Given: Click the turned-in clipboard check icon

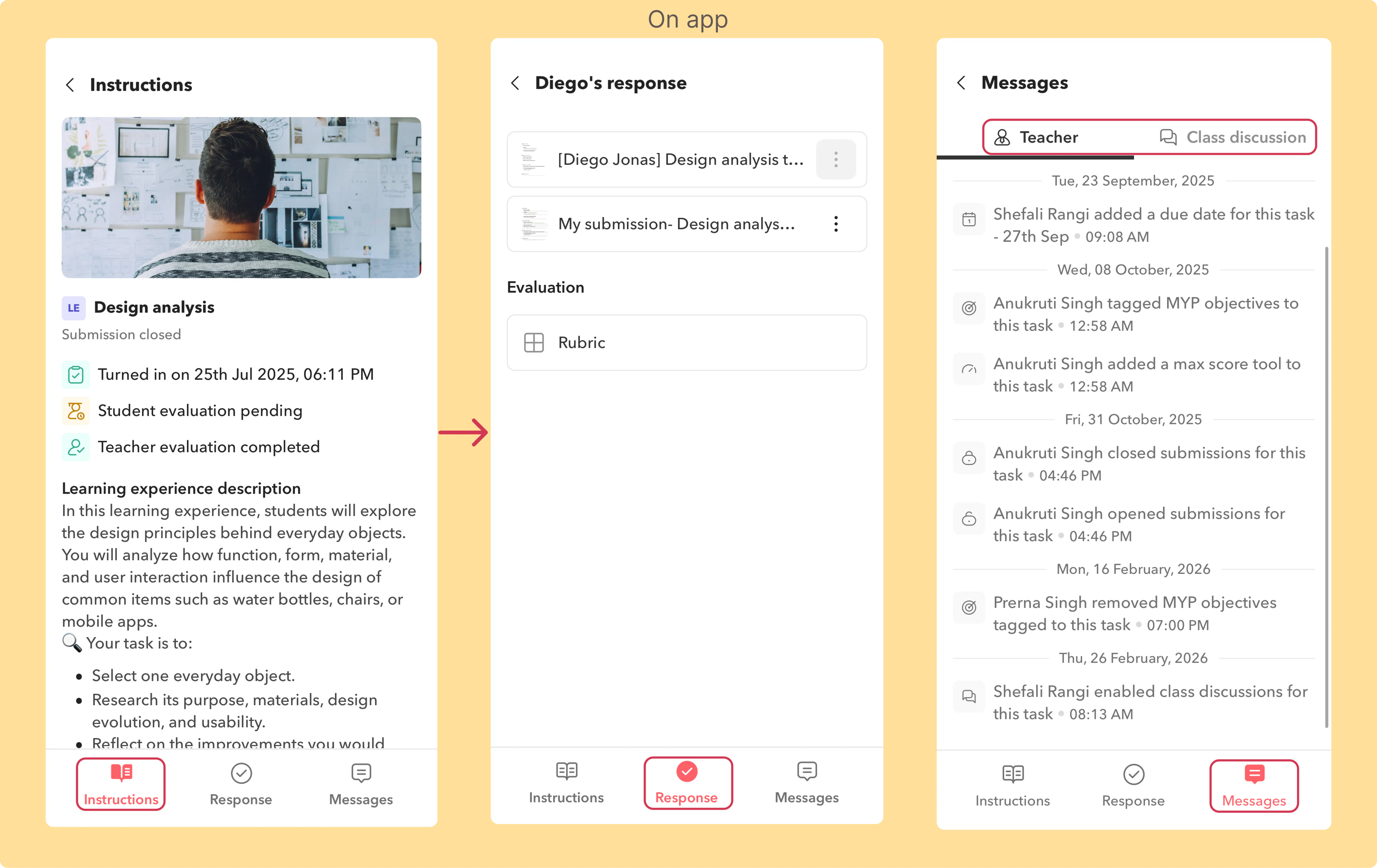Looking at the screenshot, I should point(76,375).
